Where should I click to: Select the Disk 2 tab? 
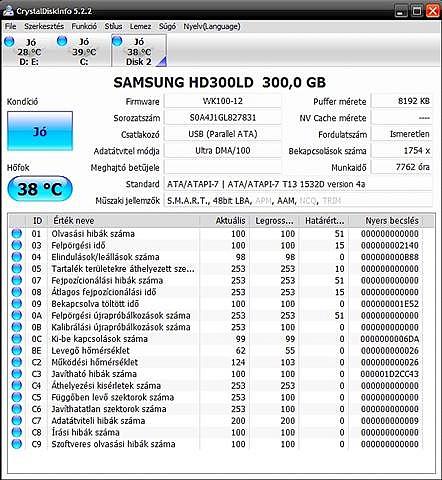coord(139,51)
